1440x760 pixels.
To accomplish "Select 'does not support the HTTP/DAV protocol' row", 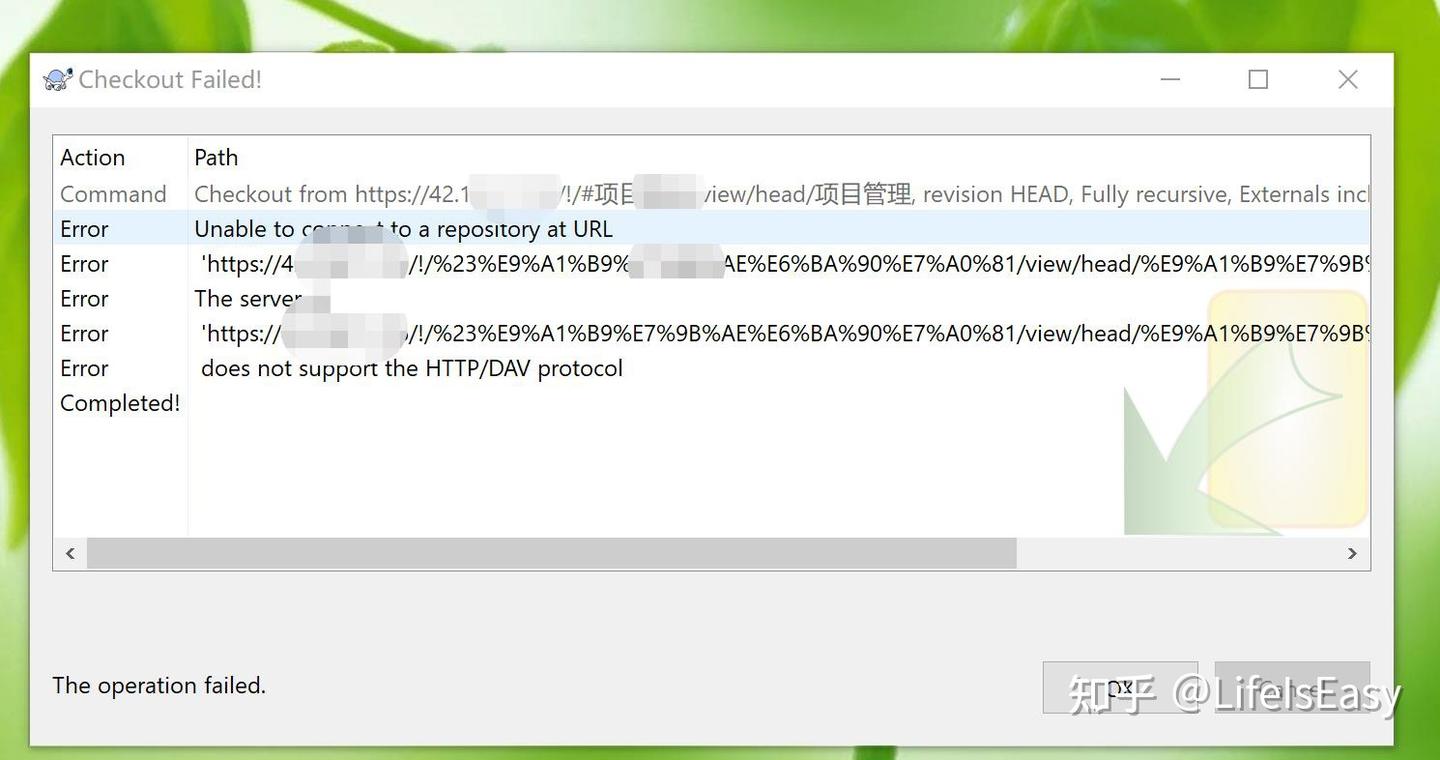I will [711, 369].
